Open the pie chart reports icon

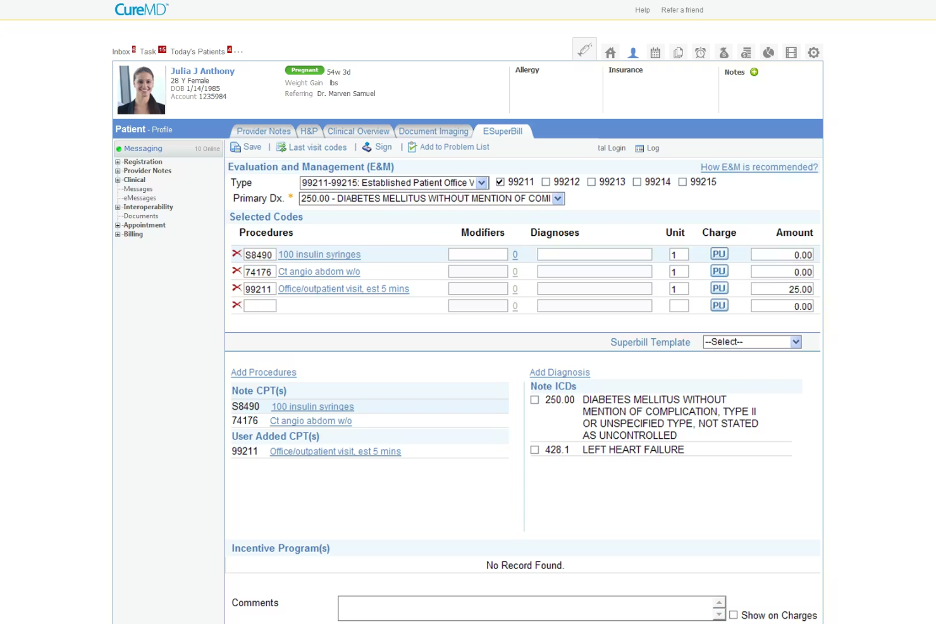click(768, 52)
